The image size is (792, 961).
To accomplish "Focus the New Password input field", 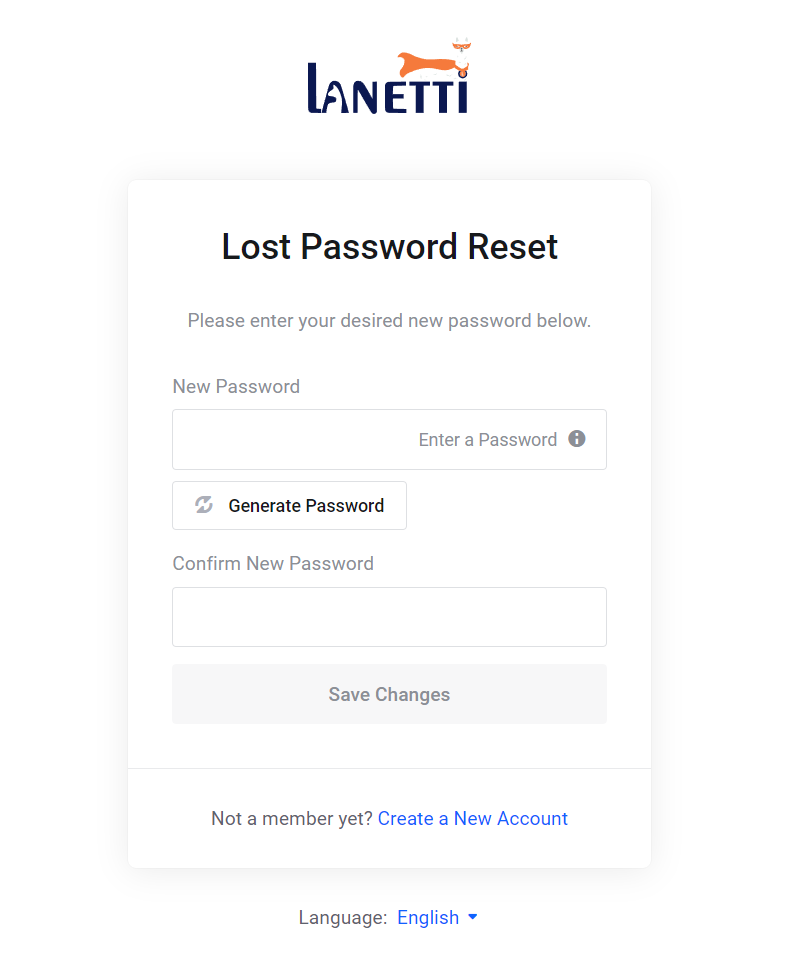I will click(389, 439).
